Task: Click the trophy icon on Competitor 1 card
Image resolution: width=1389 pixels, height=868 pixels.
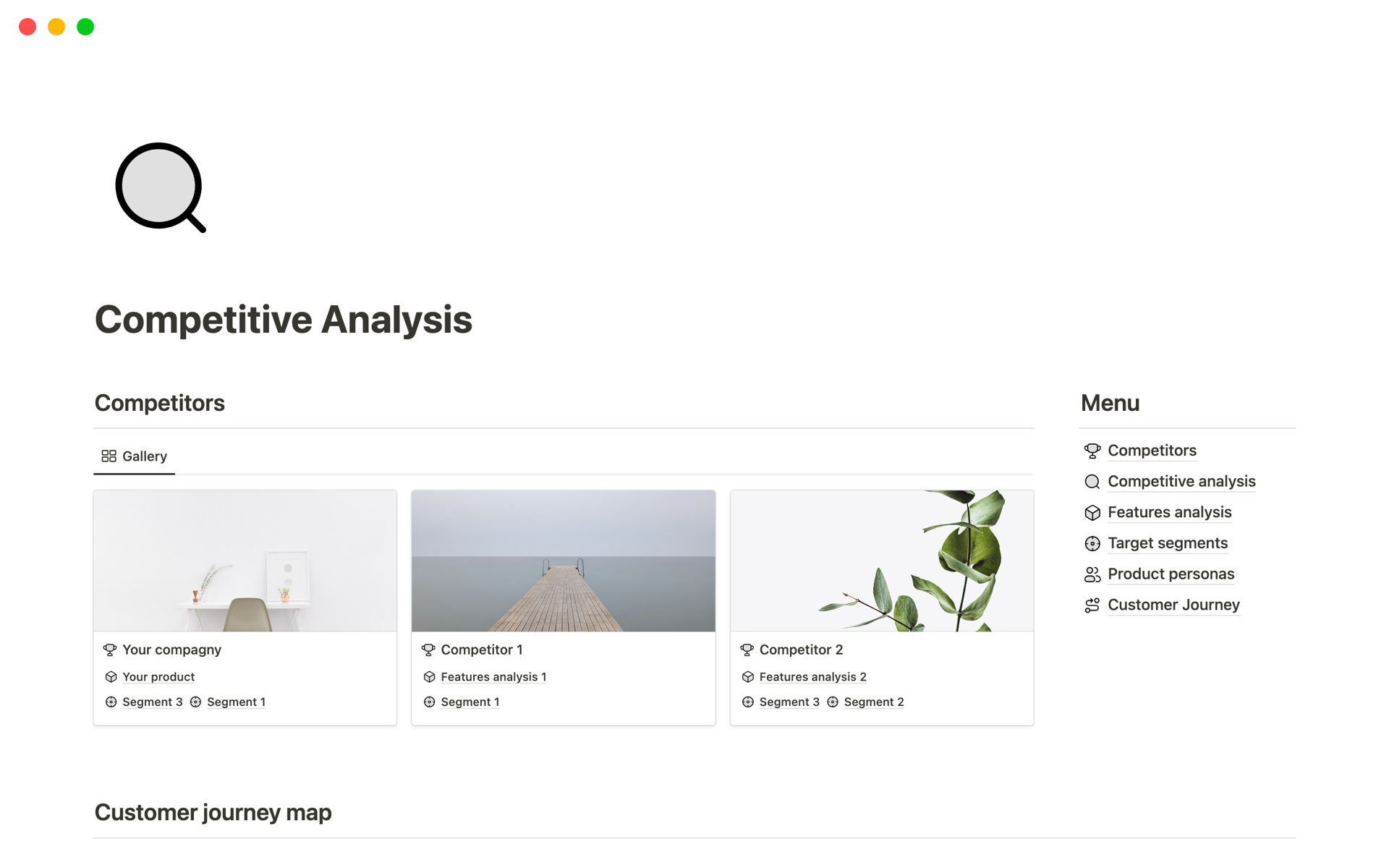Action: click(429, 649)
